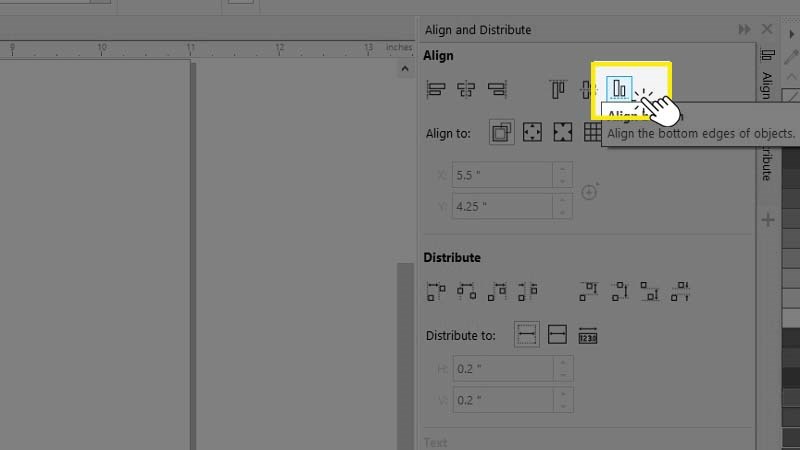Click Distribute space vertically icon
This screenshot has width=800, height=450.
(x=680, y=291)
